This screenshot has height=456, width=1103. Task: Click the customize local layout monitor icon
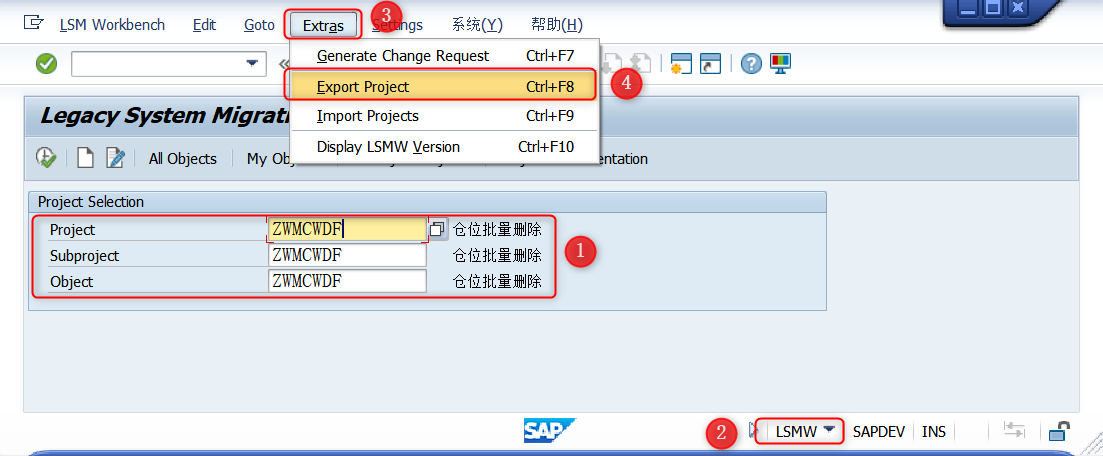(781, 63)
